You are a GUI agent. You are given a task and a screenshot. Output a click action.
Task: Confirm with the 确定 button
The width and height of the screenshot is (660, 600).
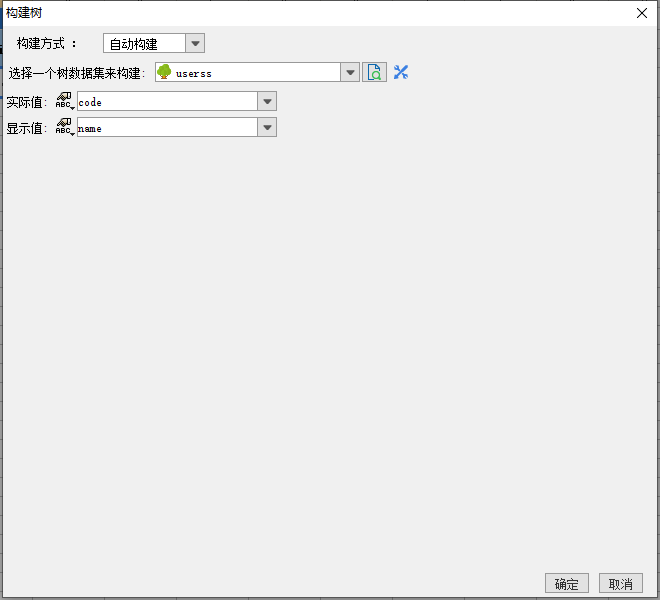(x=567, y=584)
